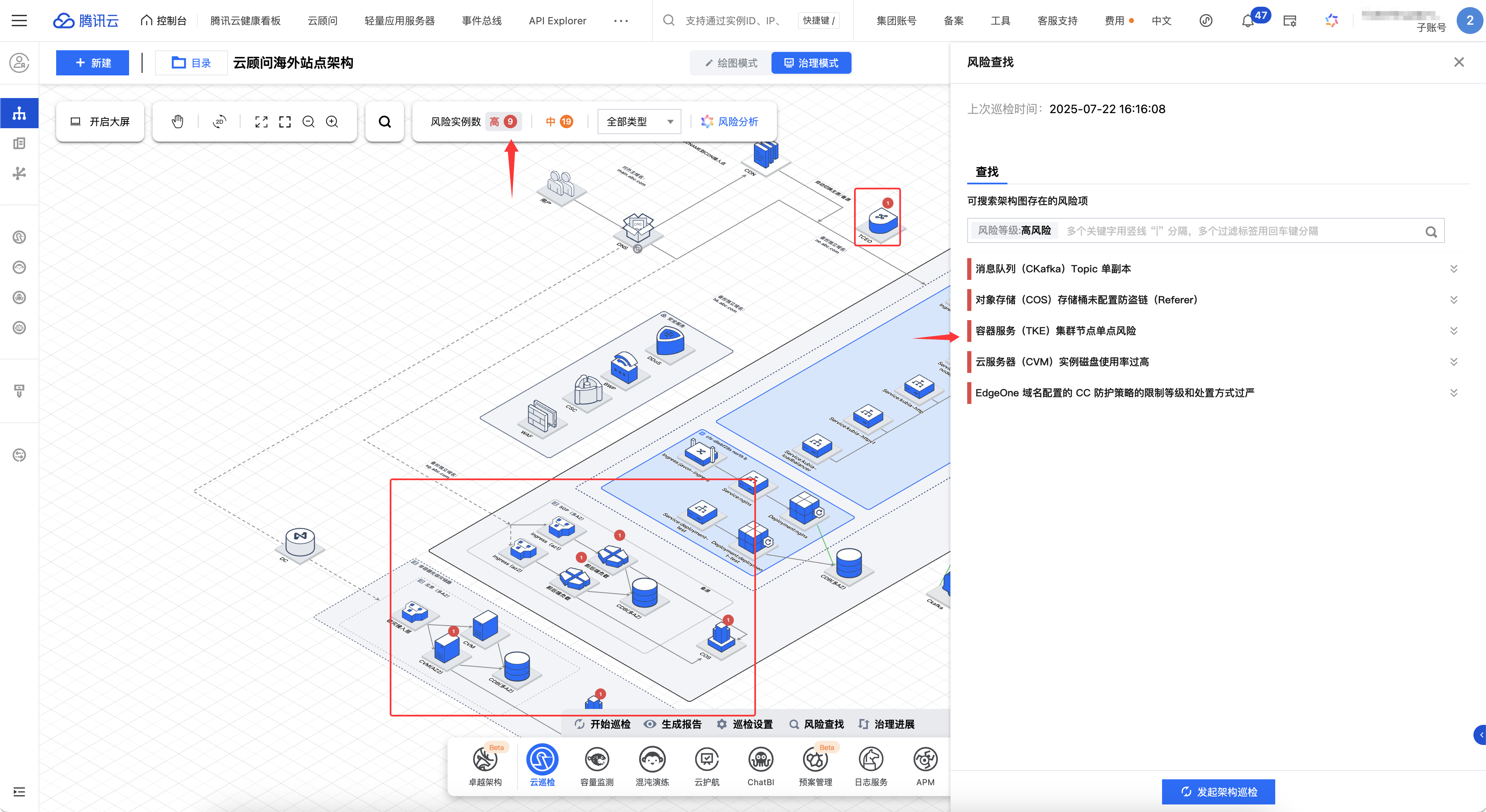Viewport: 1486px width, 812px height.
Task: Click the 发起架构巡检 button
Action: [x=1218, y=791]
